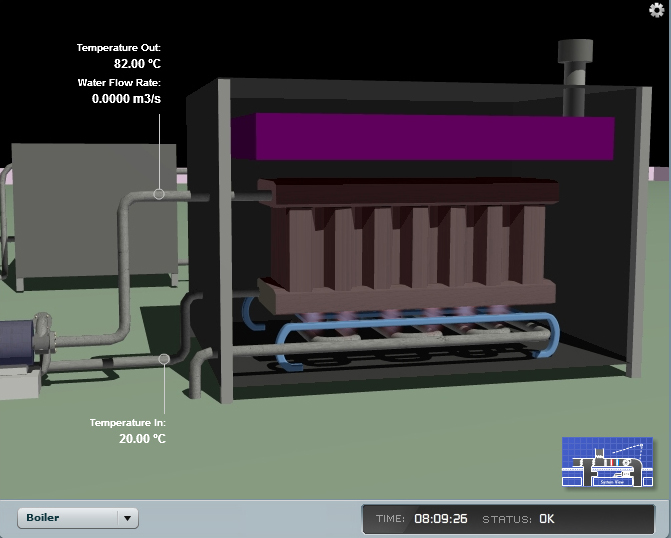
Task: Open the settings gear icon
Action: pyautogui.click(x=656, y=10)
